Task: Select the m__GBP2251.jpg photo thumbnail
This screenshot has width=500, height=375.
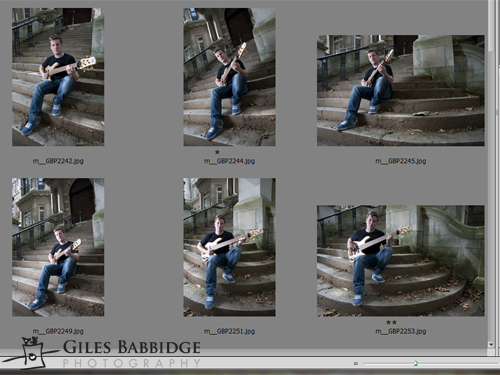Action: click(x=229, y=247)
